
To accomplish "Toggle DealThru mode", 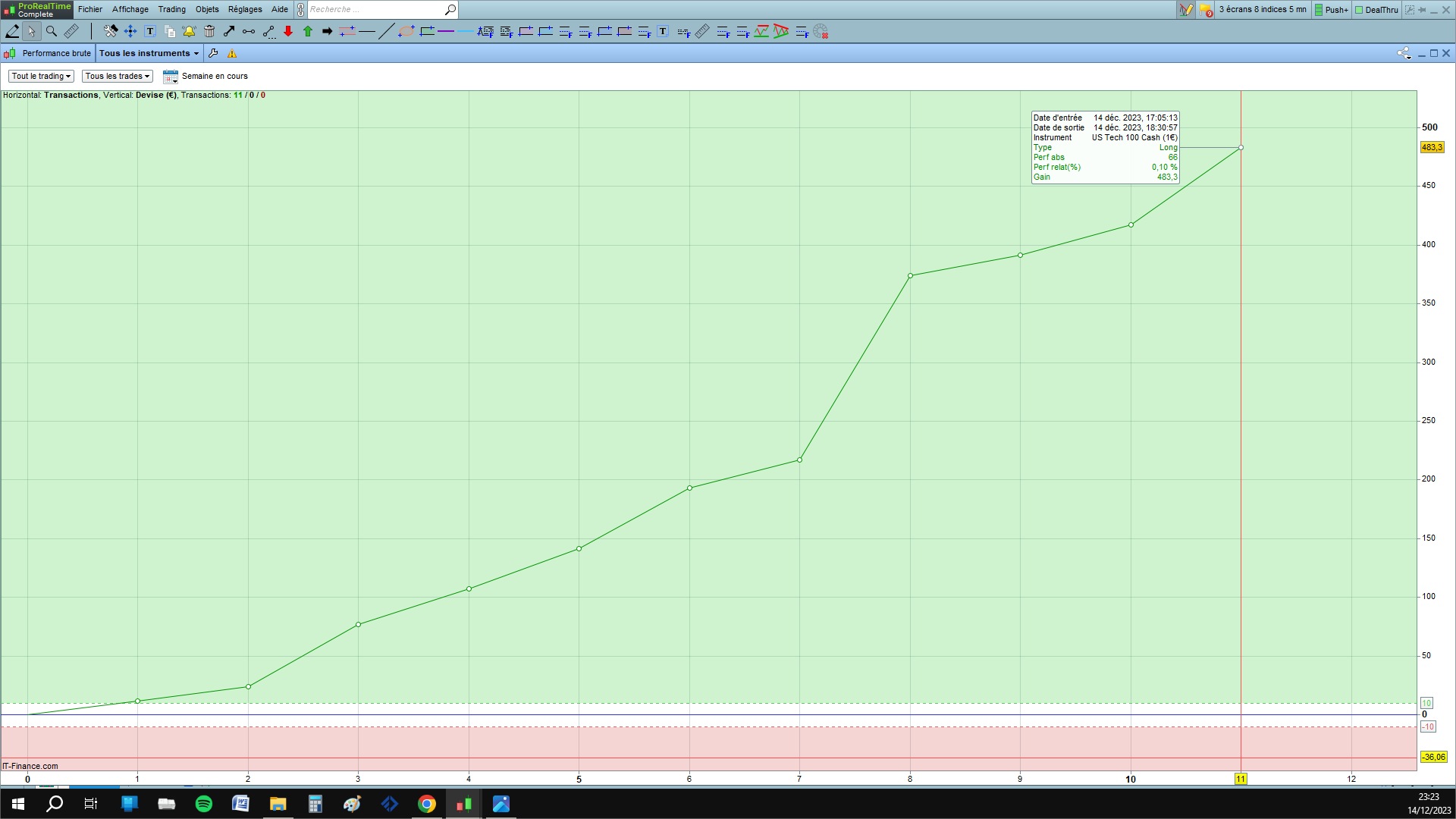I will click(x=1376, y=10).
